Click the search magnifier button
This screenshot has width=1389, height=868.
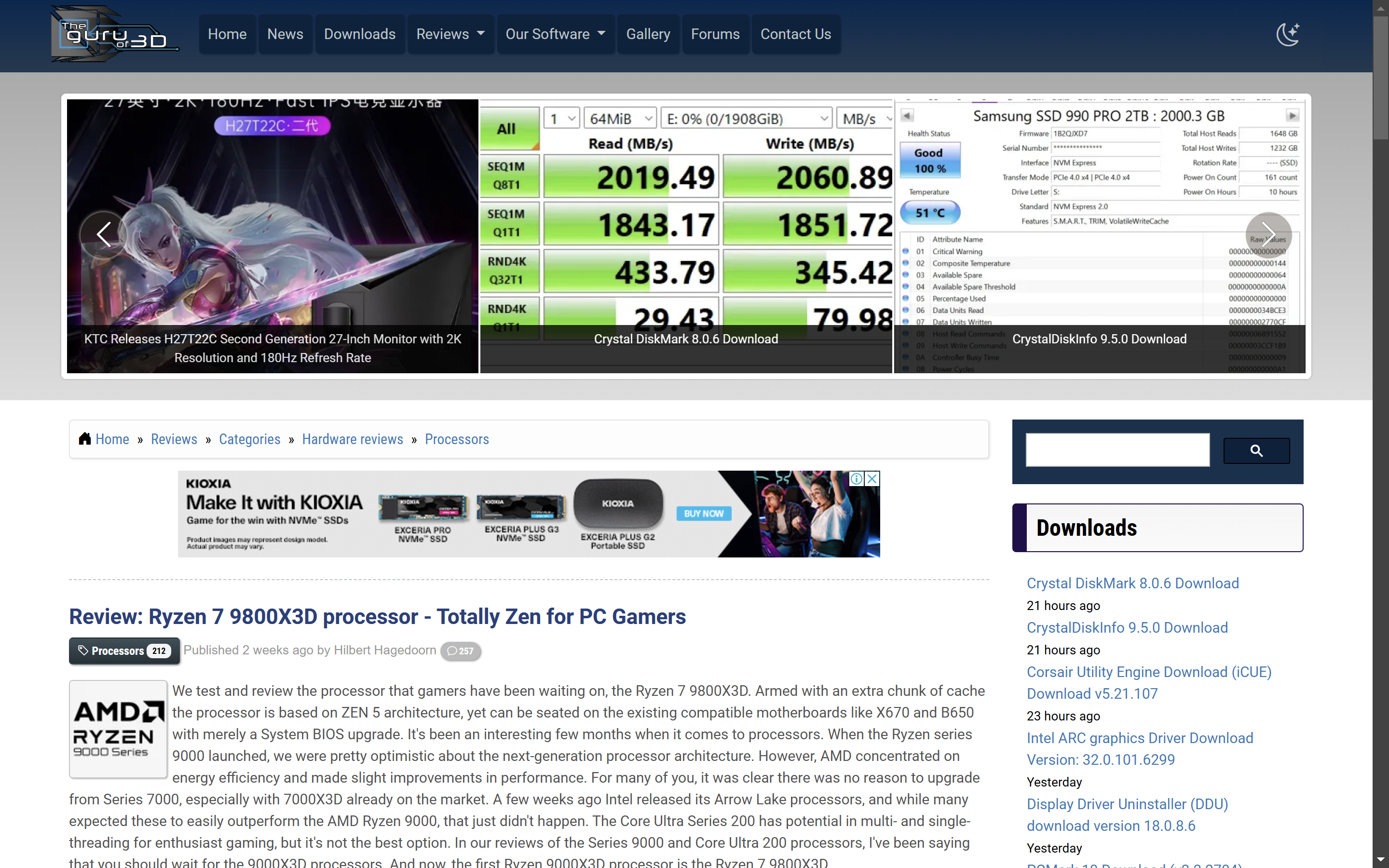click(x=1256, y=451)
